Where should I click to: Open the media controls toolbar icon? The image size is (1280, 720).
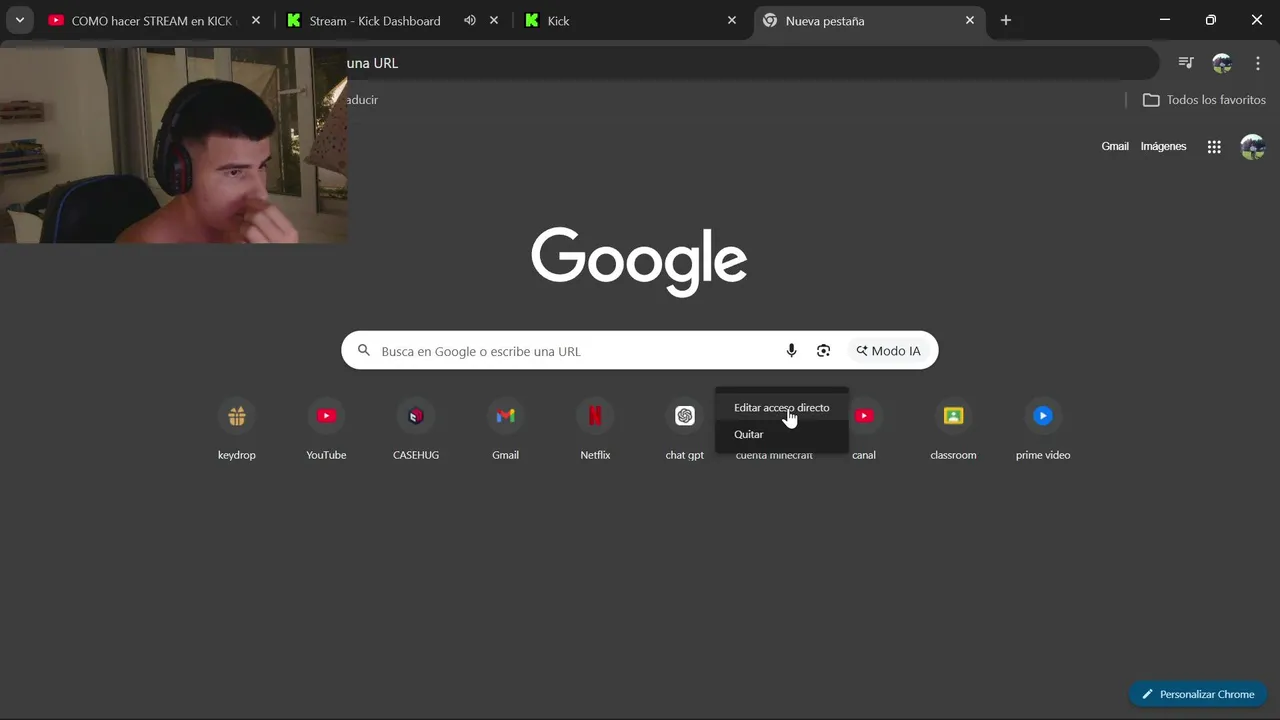(x=1186, y=63)
